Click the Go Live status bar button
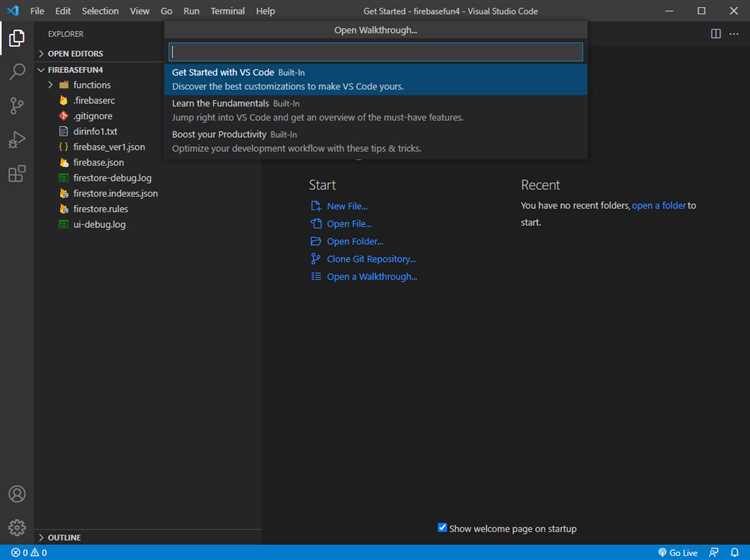This screenshot has width=750, height=560. (677, 552)
